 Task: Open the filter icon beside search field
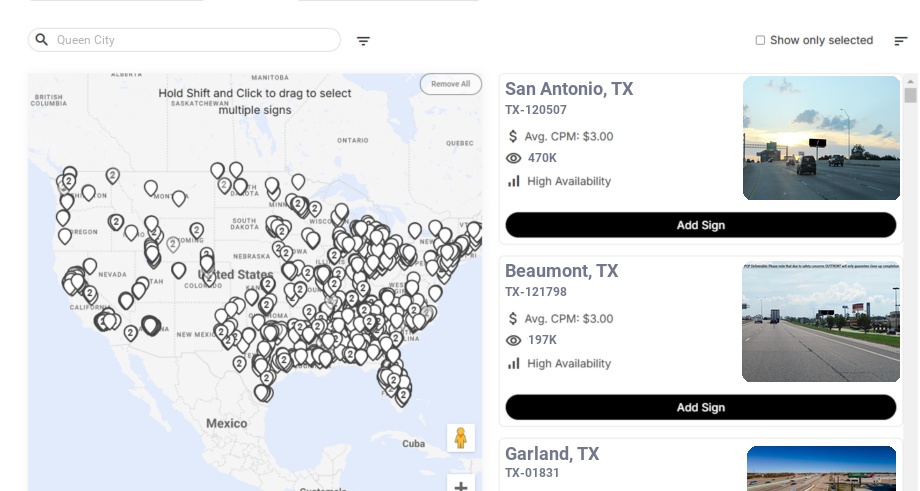pyautogui.click(x=364, y=41)
